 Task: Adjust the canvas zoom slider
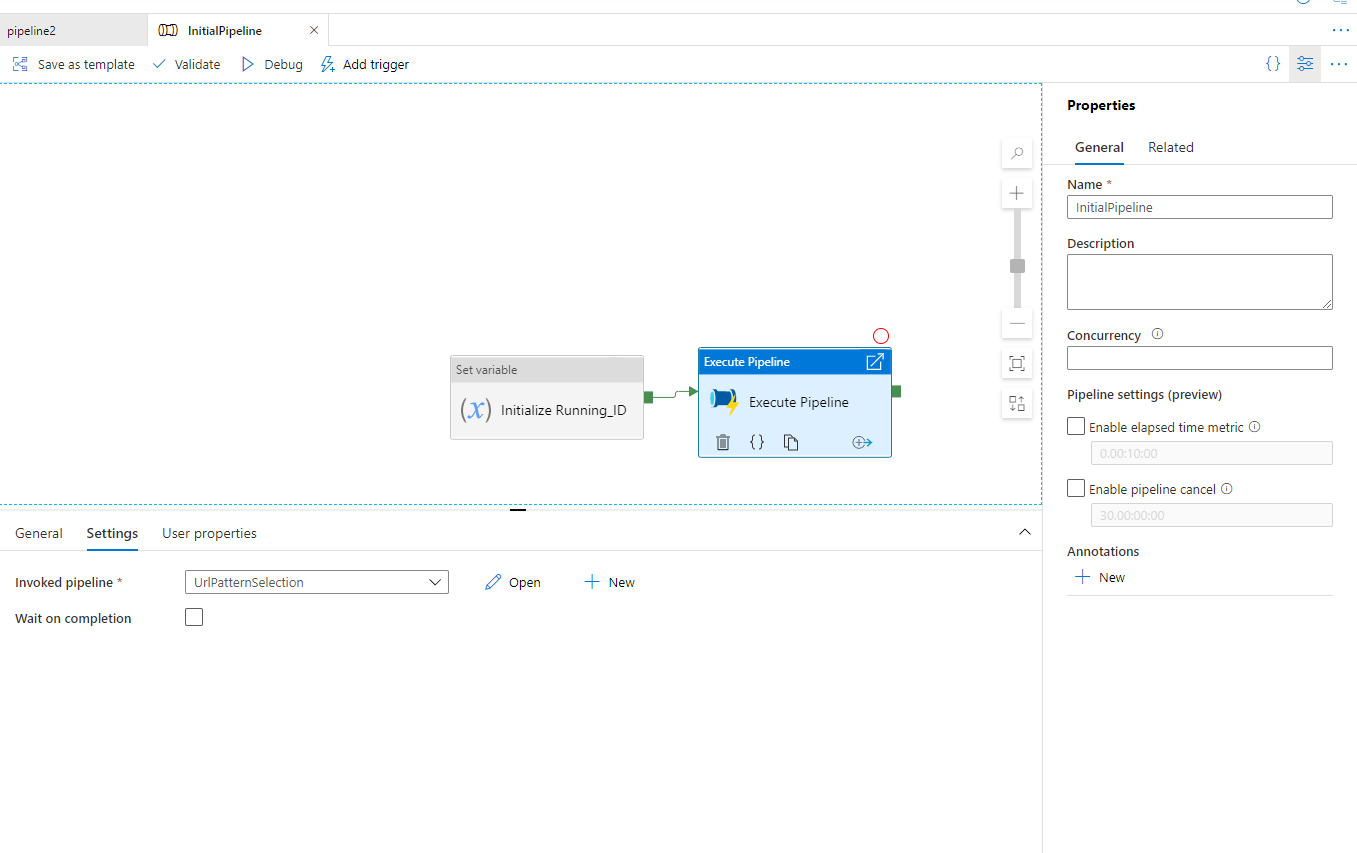coord(1016,265)
